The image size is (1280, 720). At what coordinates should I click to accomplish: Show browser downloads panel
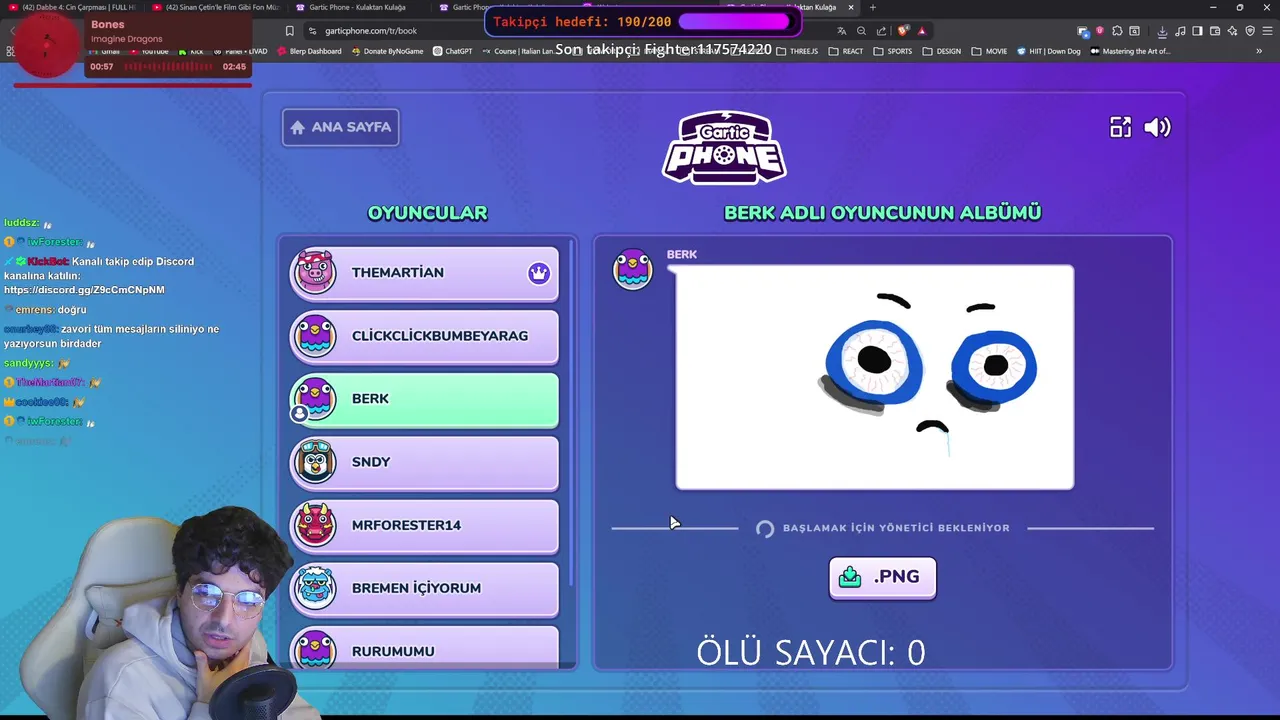[1162, 32]
